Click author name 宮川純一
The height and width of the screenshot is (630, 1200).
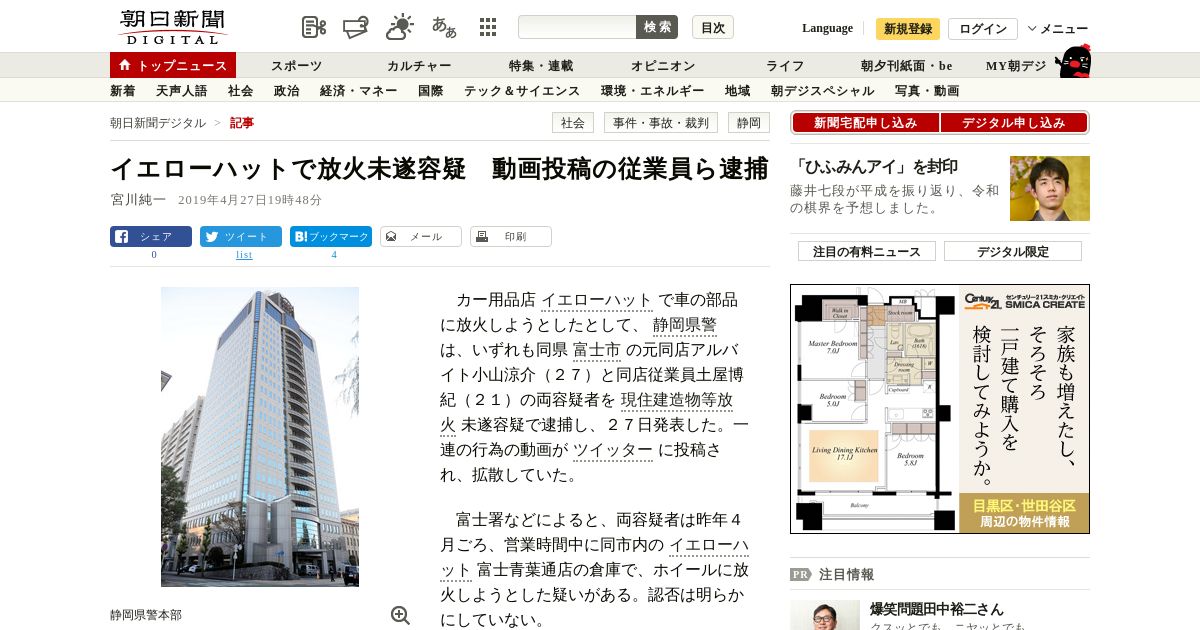pos(138,199)
